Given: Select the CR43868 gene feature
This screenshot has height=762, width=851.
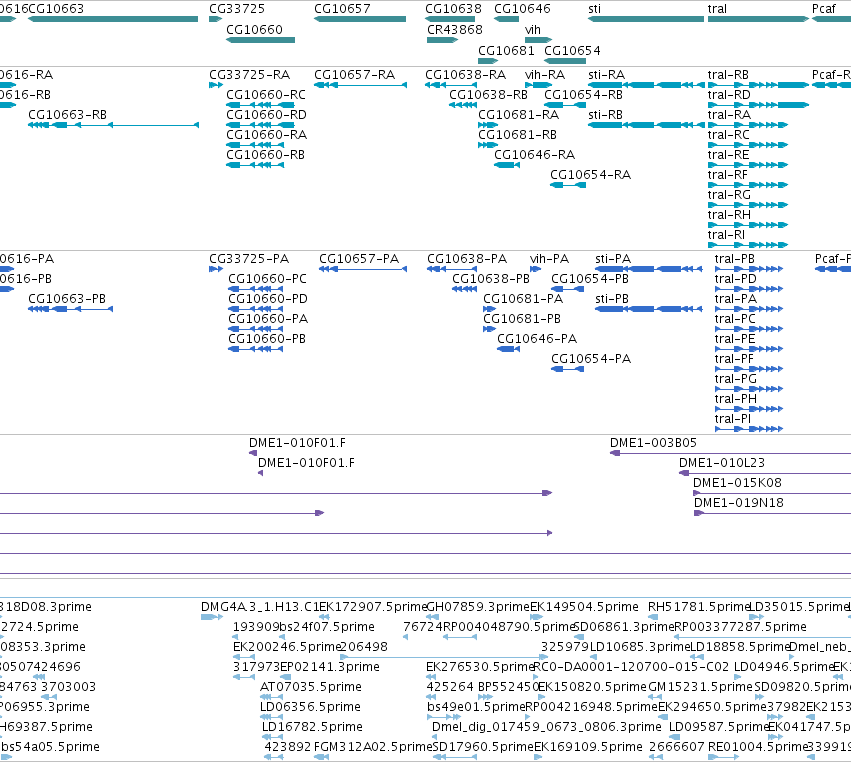Looking at the screenshot, I should [442, 40].
